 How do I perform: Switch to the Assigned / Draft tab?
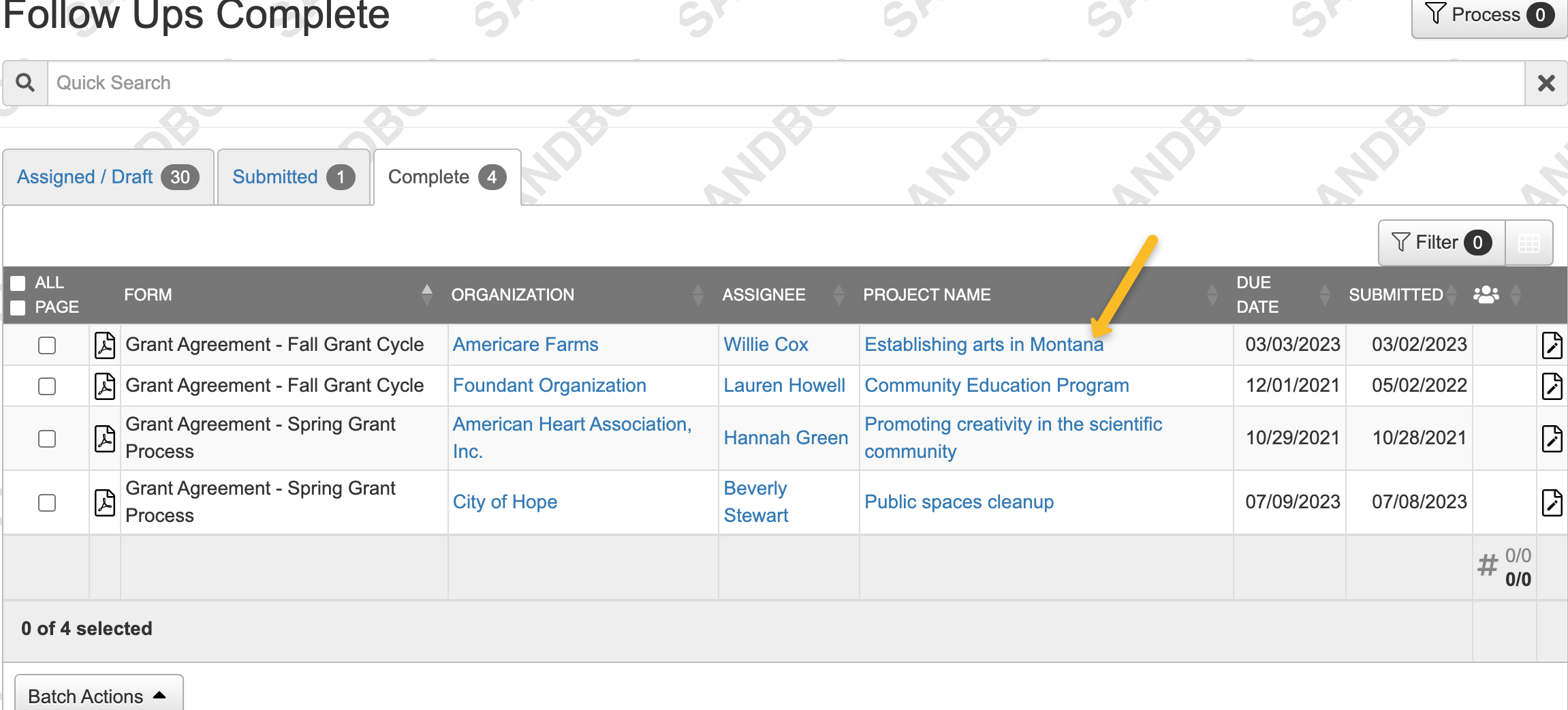[x=108, y=177]
